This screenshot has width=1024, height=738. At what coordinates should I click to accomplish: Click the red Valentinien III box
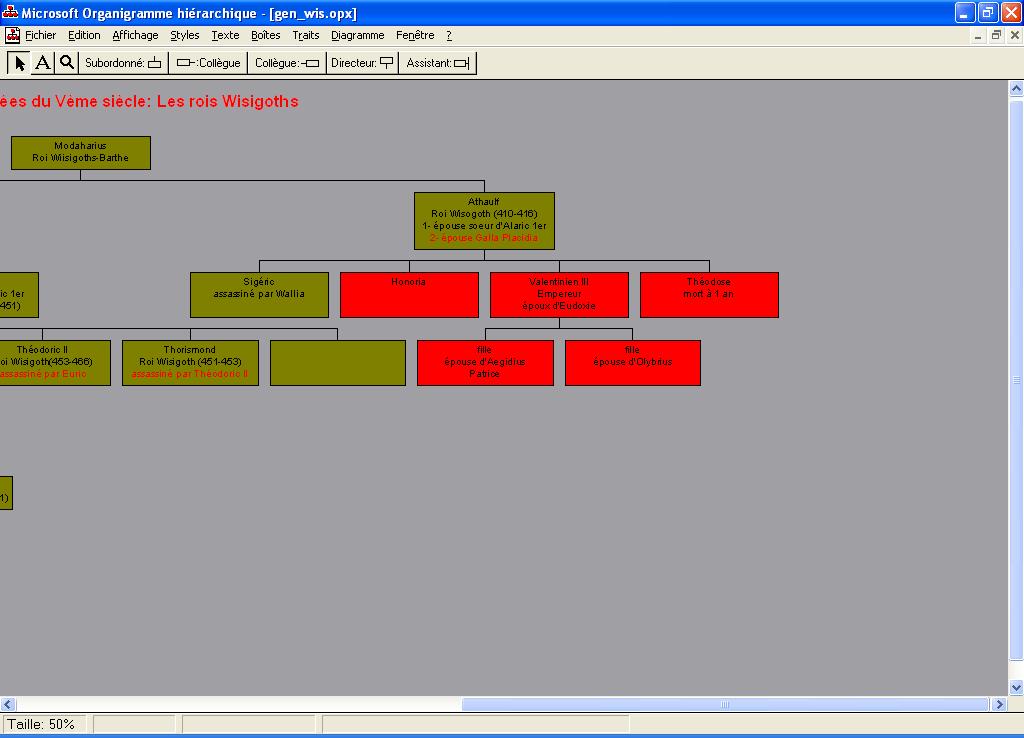pos(559,295)
